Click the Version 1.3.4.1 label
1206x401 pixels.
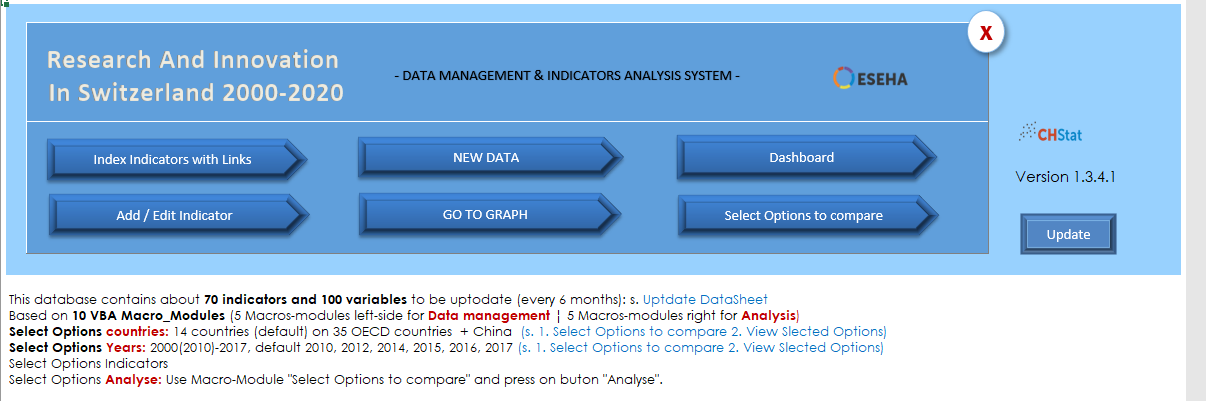1065,177
